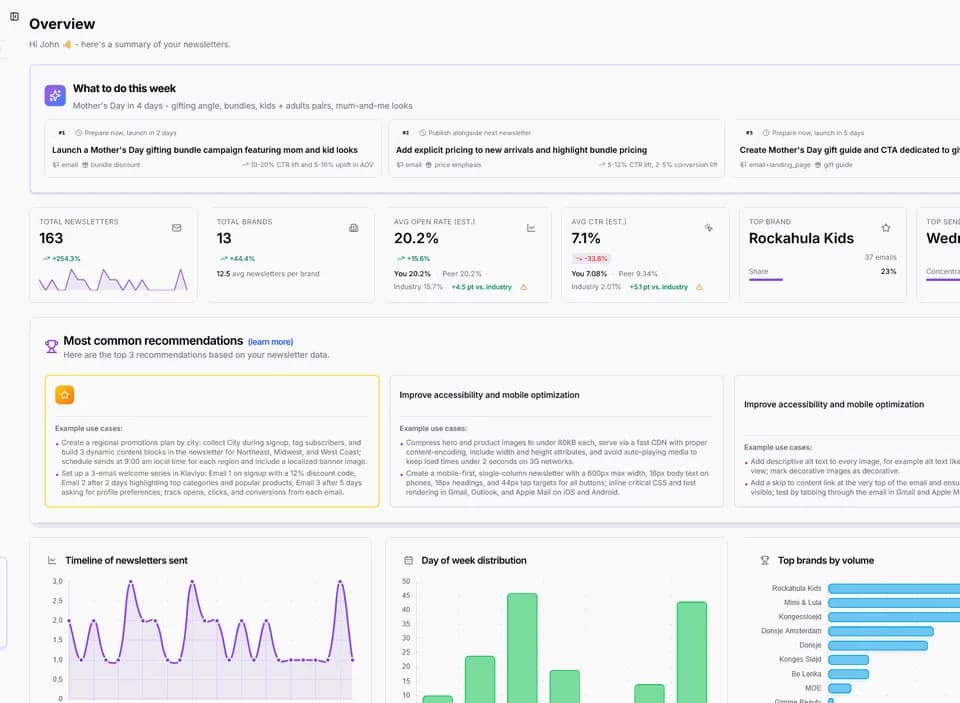Click the +4.5 pt vs. industry text

481,287
